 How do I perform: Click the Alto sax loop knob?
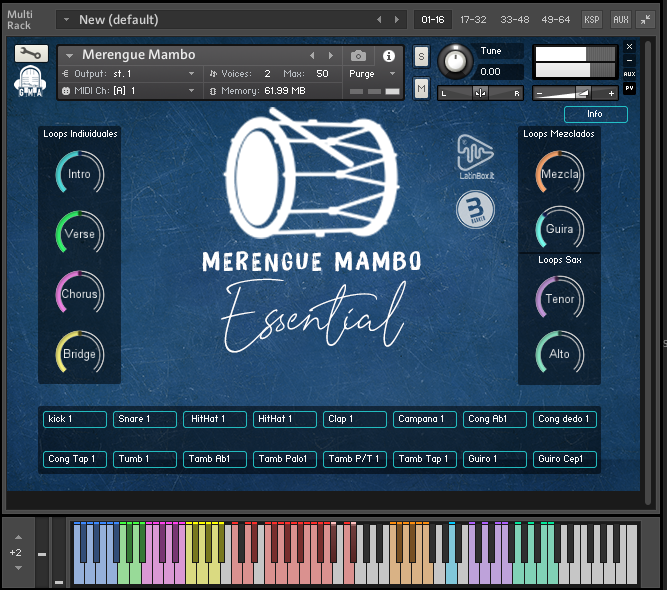point(560,353)
